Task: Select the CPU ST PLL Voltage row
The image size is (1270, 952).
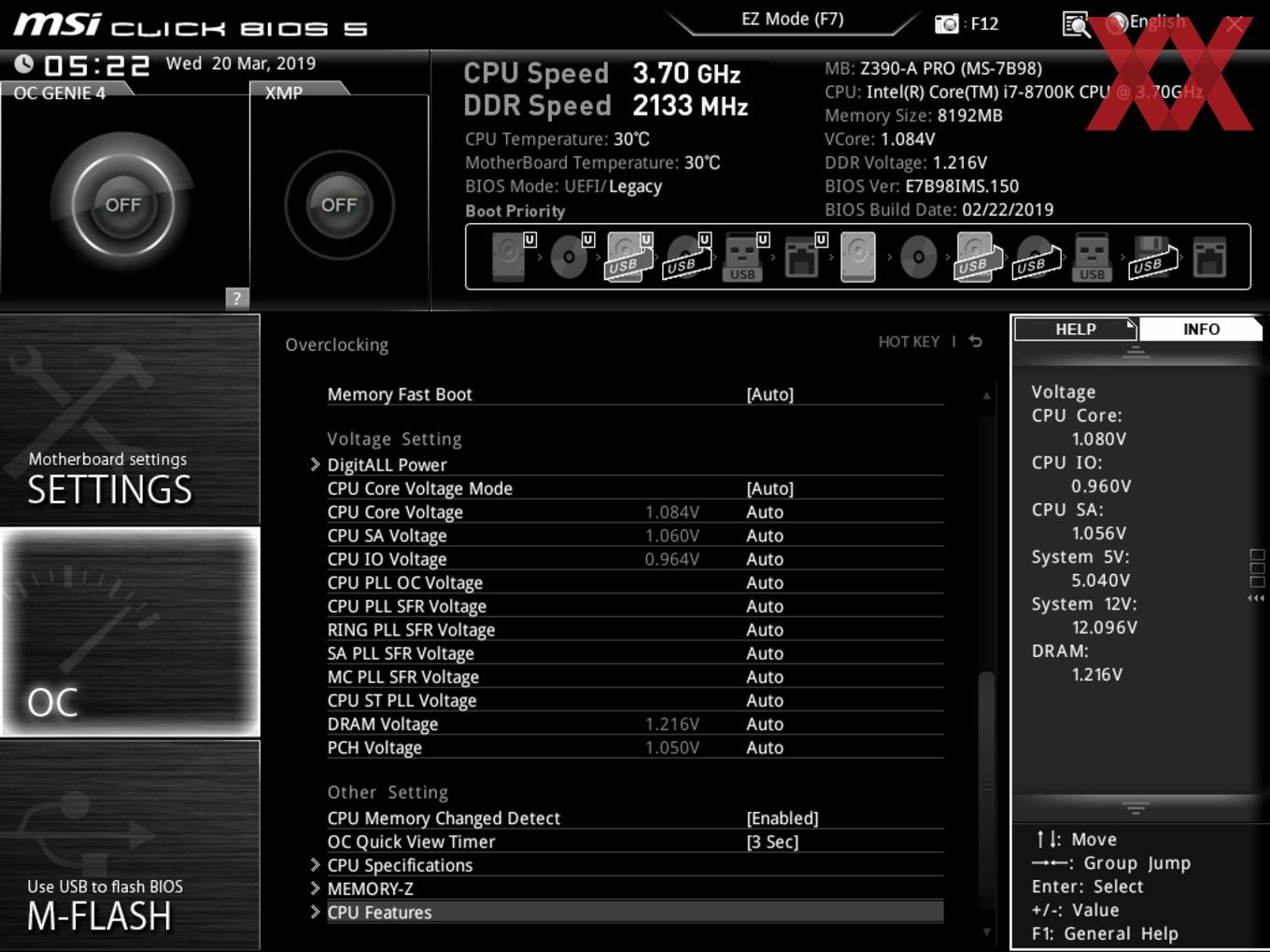Action: [635, 700]
